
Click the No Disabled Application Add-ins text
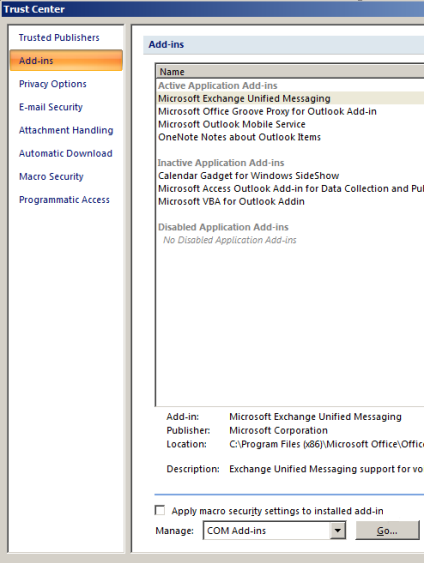click(x=230, y=240)
